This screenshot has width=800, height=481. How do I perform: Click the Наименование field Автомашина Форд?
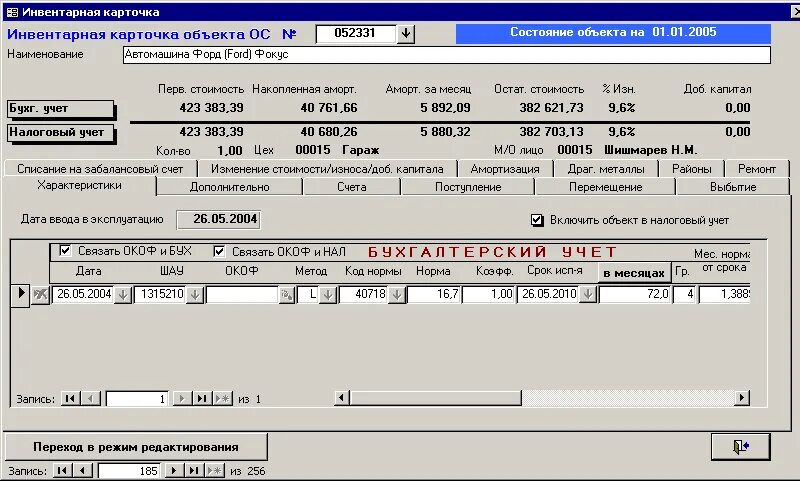(446, 55)
